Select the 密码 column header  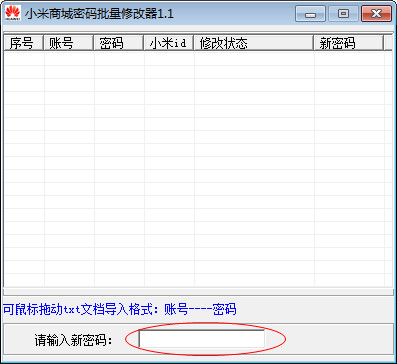coord(119,43)
